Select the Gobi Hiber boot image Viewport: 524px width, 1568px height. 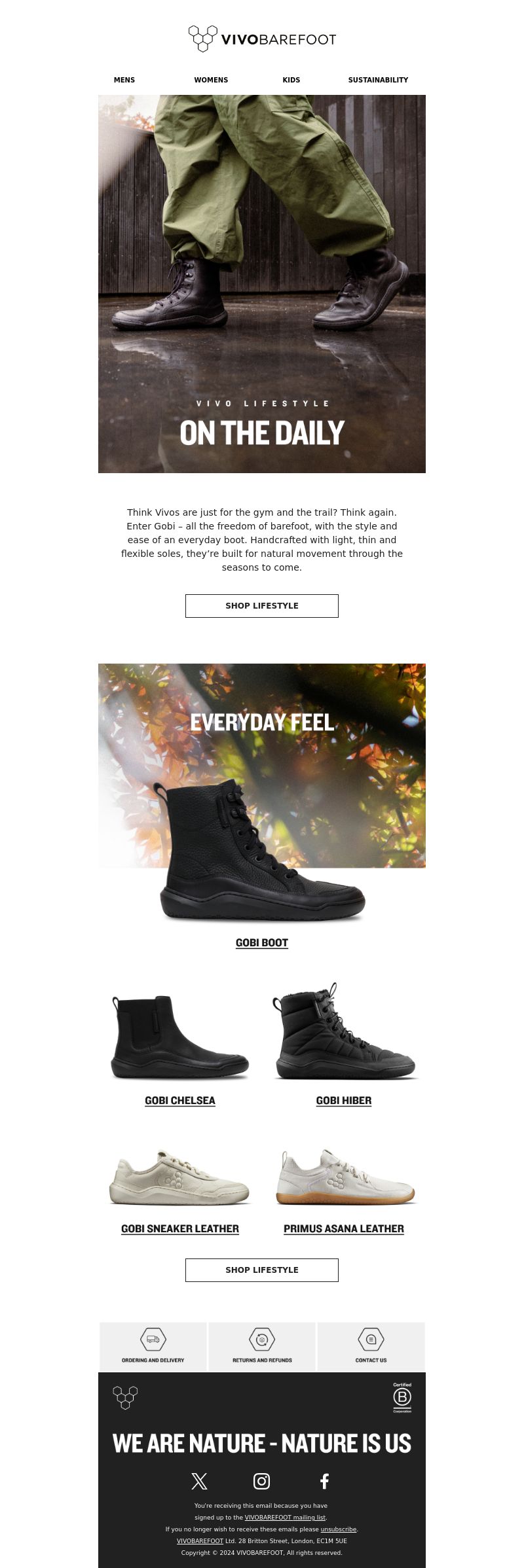pyautogui.click(x=345, y=1031)
